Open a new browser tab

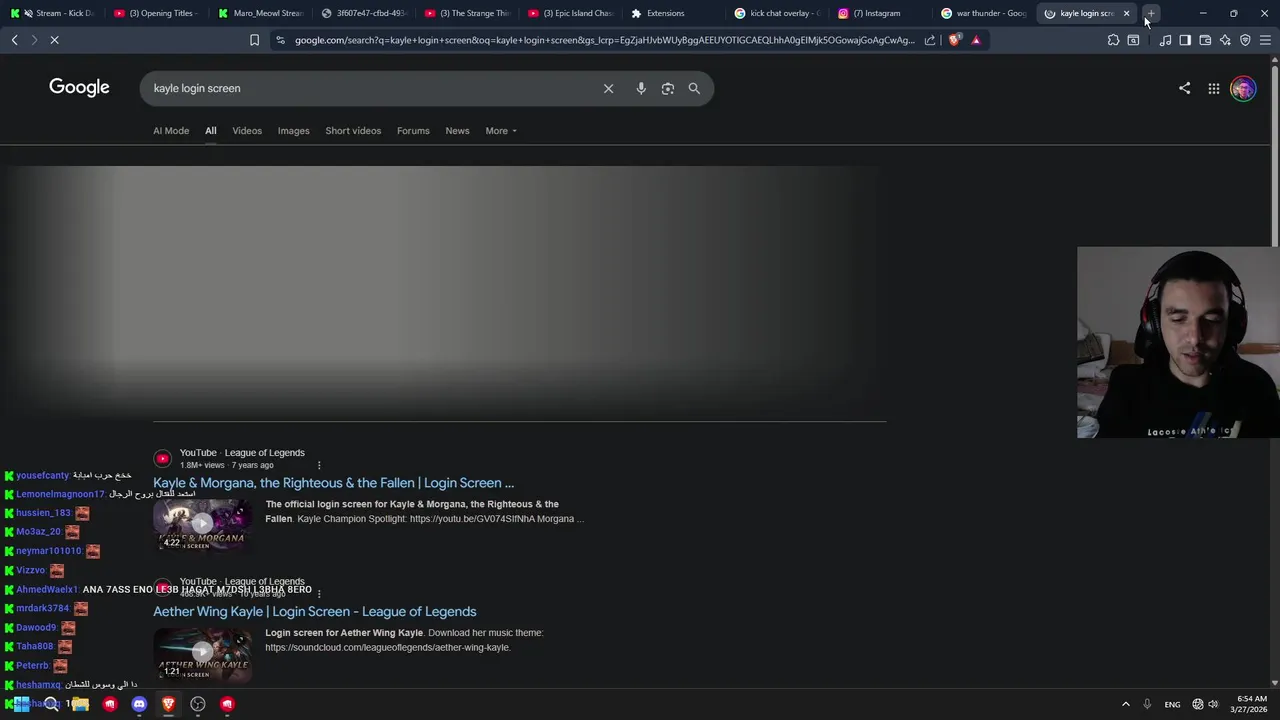pyautogui.click(x=1151, y=13)
